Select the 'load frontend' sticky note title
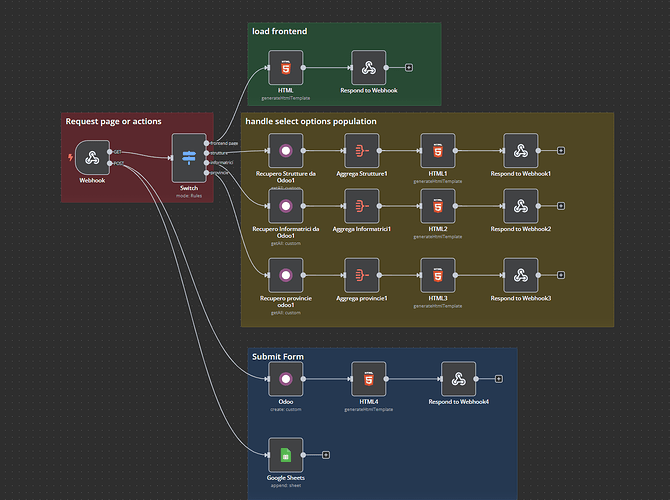Image resolution: width=670 pixels, height=500 pixels. (279, 31)
